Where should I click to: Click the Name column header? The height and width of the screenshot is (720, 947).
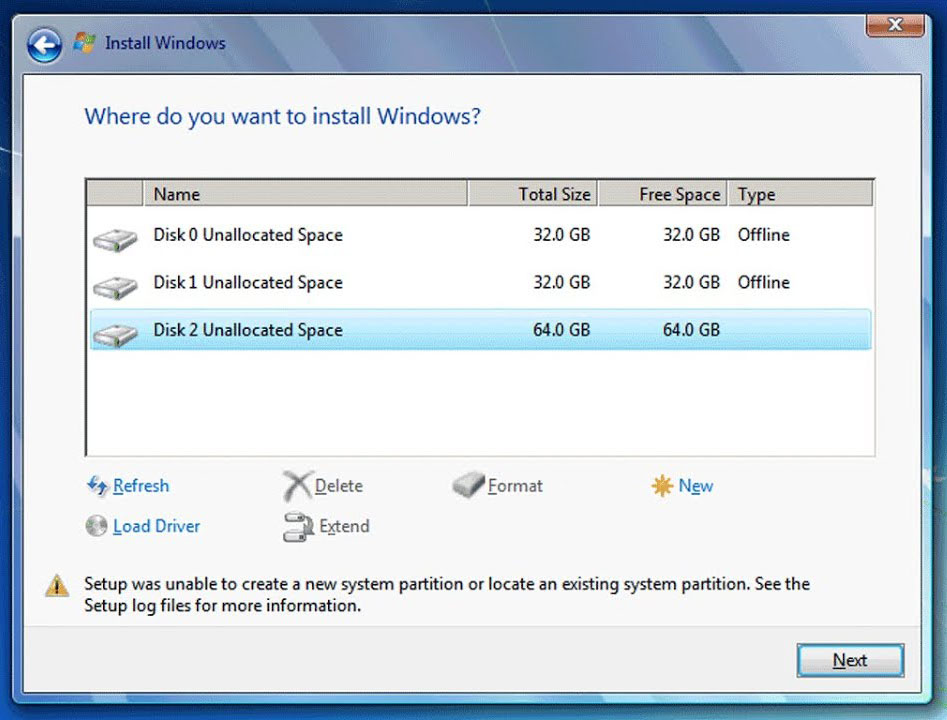point(300,193)
